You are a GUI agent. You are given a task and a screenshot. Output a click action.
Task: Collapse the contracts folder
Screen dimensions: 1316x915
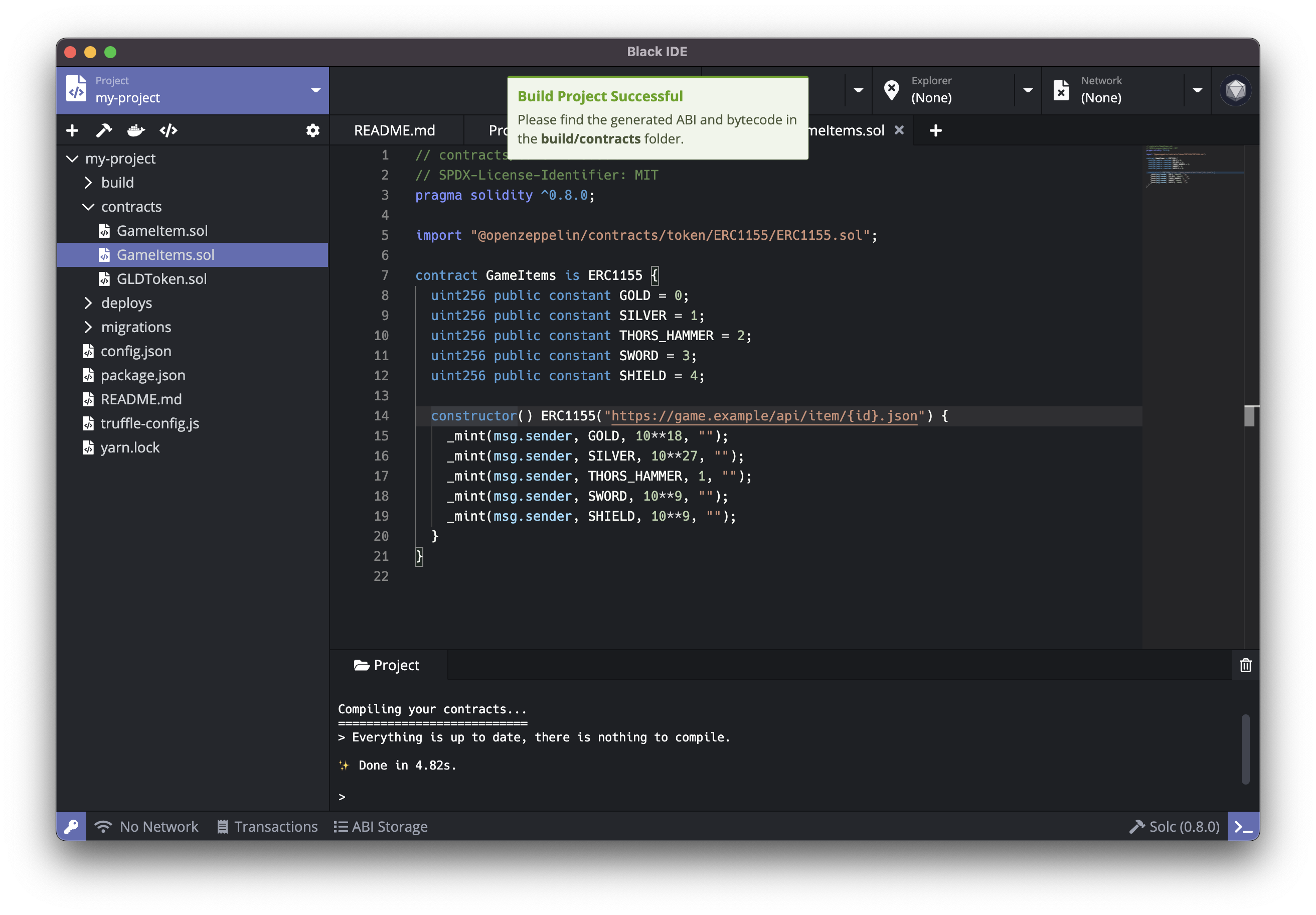coord(88,206)
